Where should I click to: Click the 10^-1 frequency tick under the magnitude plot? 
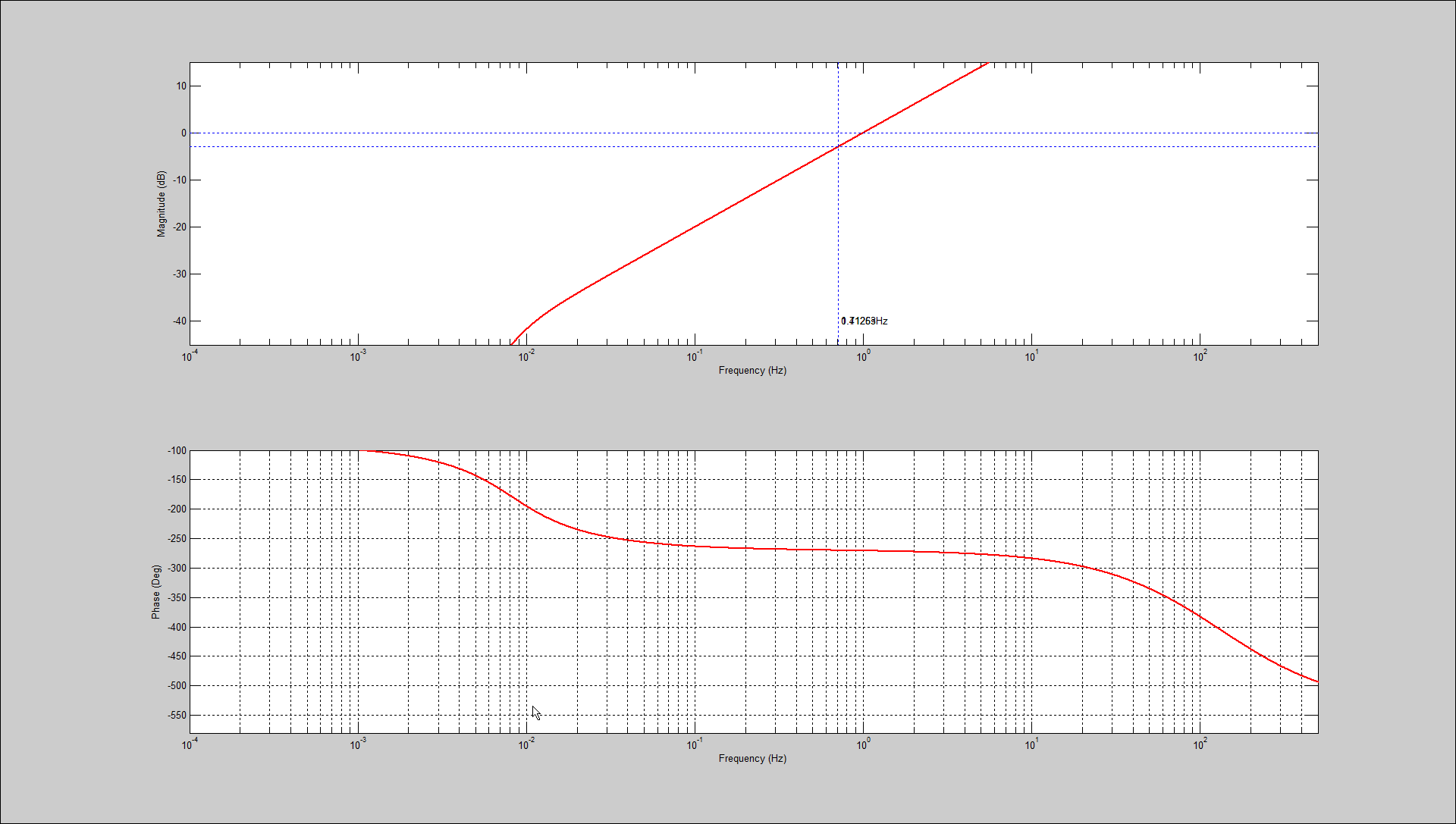(695, 356)
